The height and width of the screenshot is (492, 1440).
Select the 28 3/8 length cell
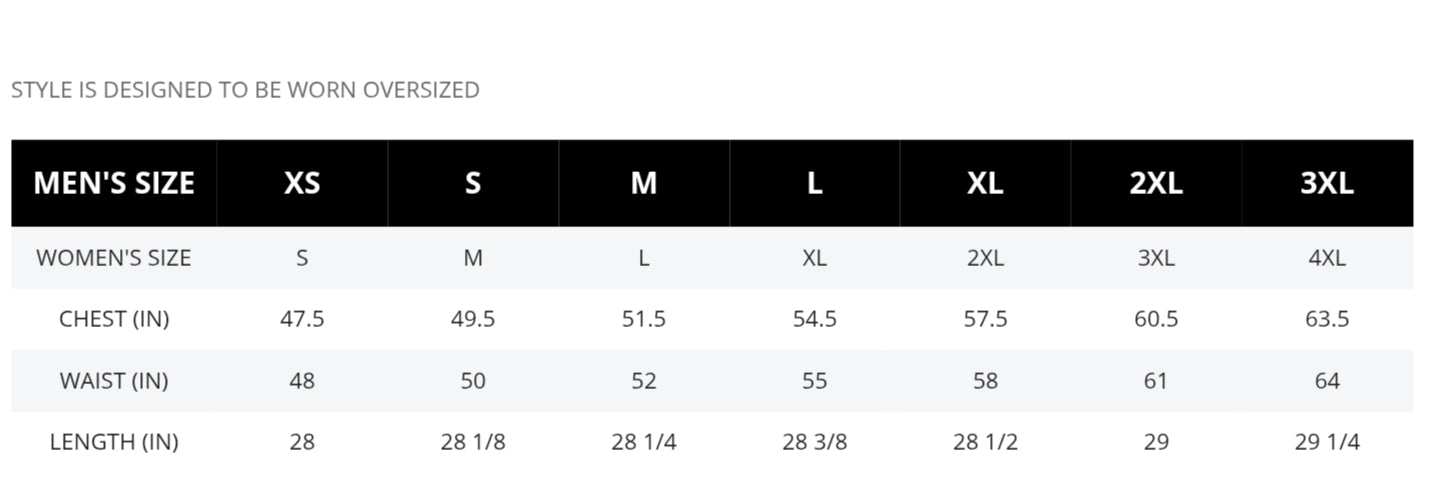tap(815, 442)
